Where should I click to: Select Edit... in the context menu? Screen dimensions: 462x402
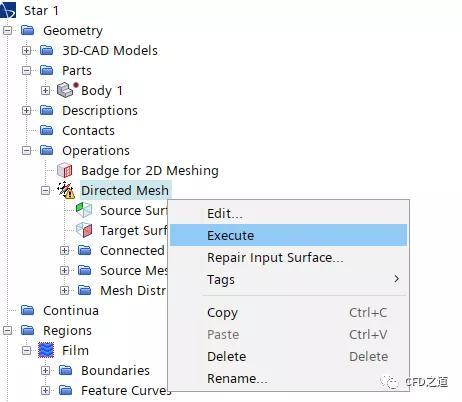225,213
